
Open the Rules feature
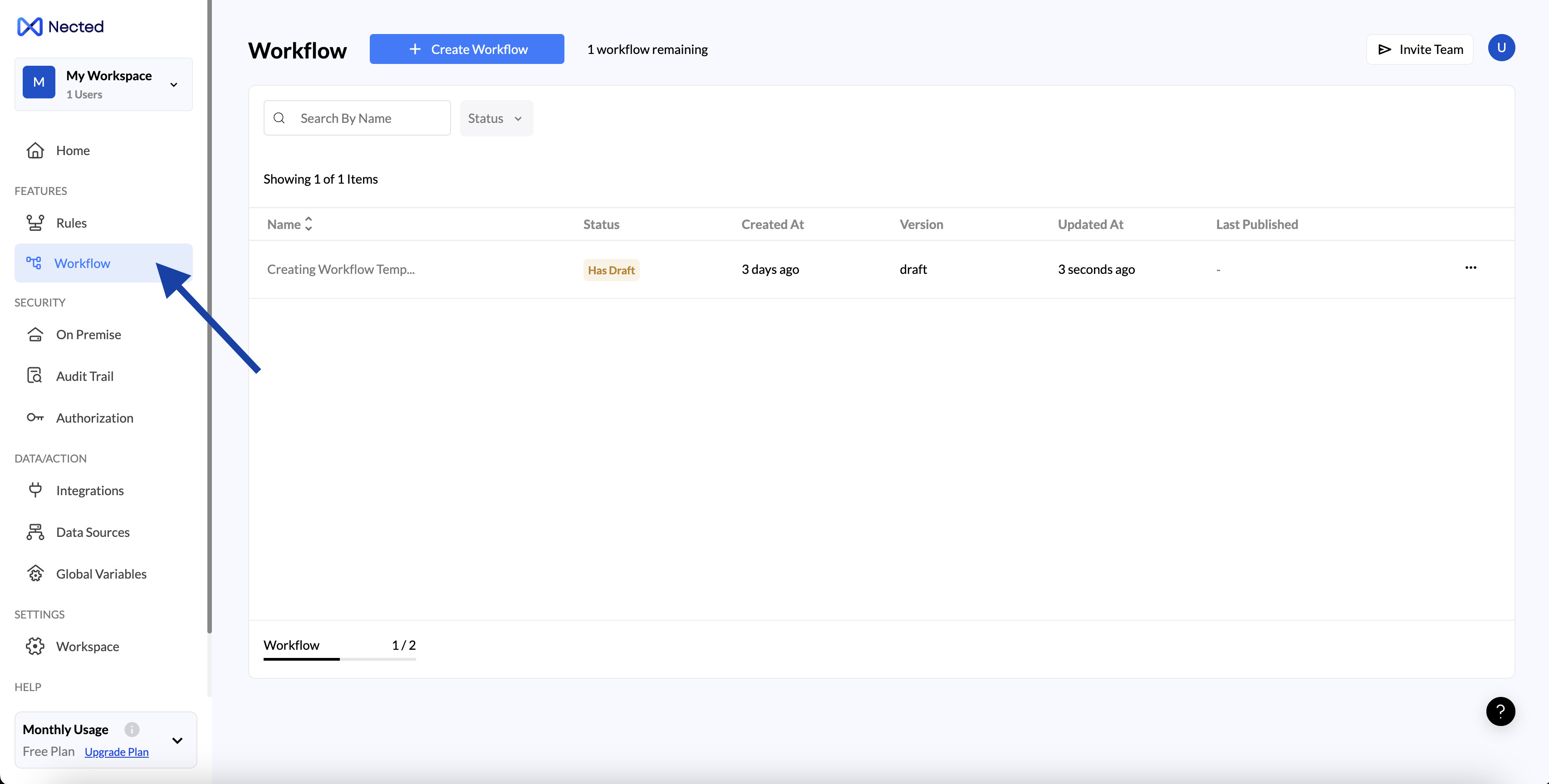click(71, 223)
